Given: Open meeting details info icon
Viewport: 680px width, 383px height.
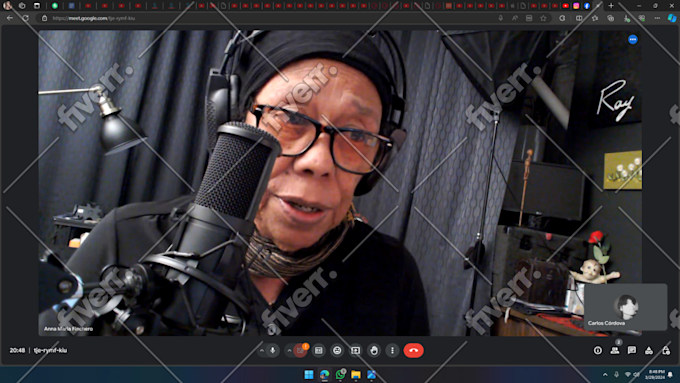Looking at the screenshot, I should point(598,350).
